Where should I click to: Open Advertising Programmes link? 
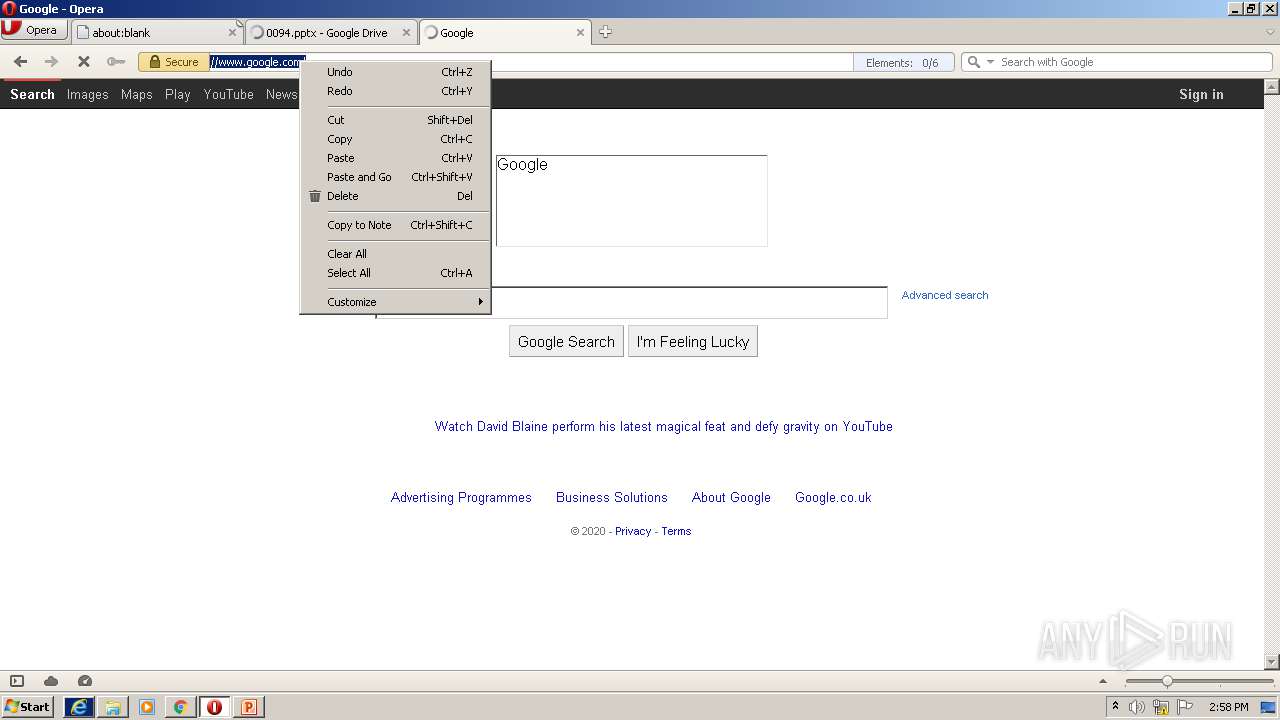click(x=461, y=497)
